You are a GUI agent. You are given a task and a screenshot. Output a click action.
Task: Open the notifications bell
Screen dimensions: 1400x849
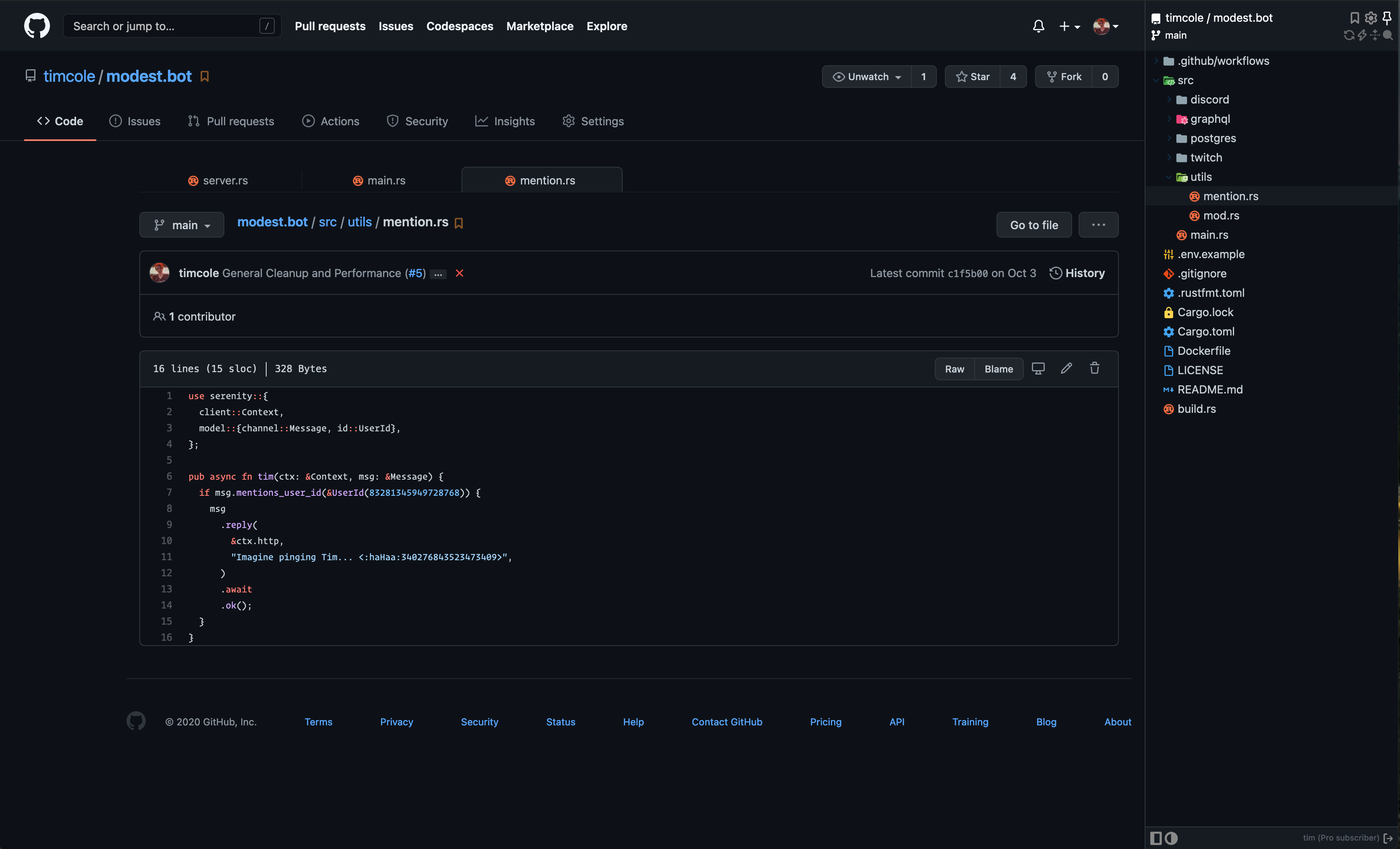pos(1038,26)
